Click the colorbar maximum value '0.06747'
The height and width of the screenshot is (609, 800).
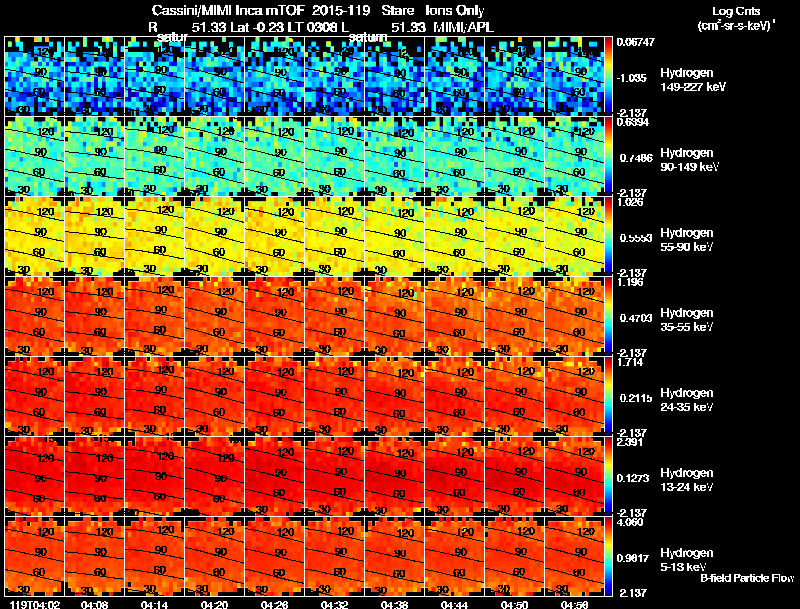[x=635, y=42]
